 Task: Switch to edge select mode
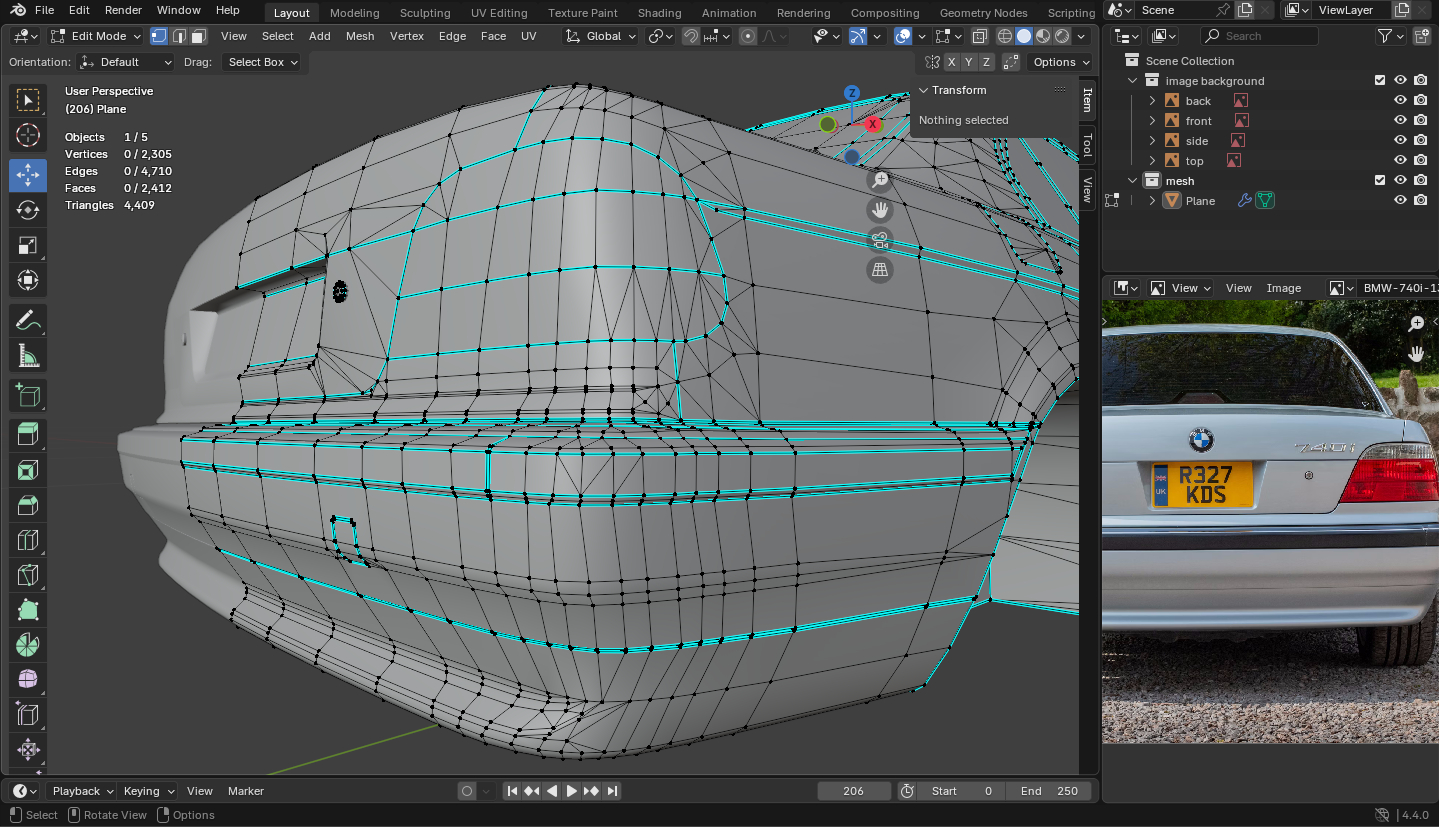(x=179, y=36)
